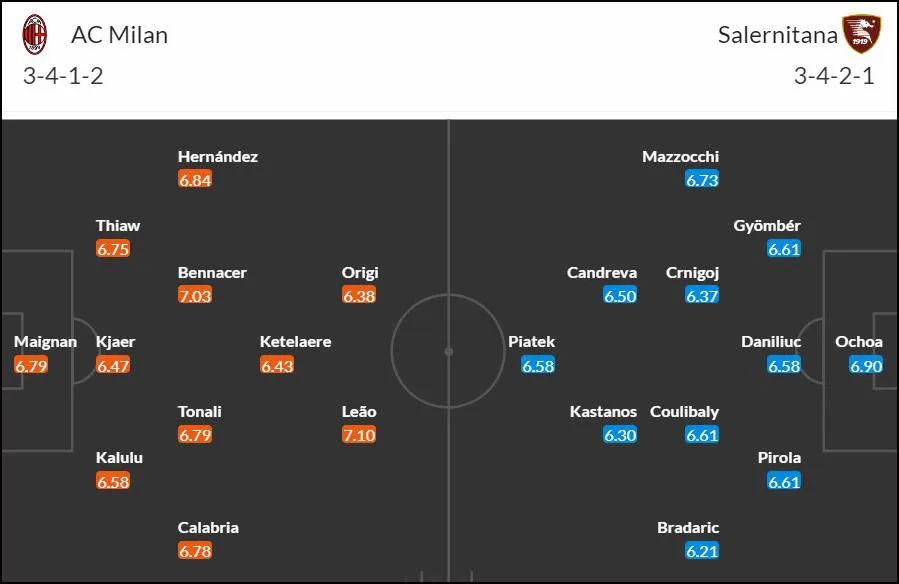Open the Salernitana team name link
Image resolution: width=899 pixels, height=584 pixels.
(x=777, y=35)
